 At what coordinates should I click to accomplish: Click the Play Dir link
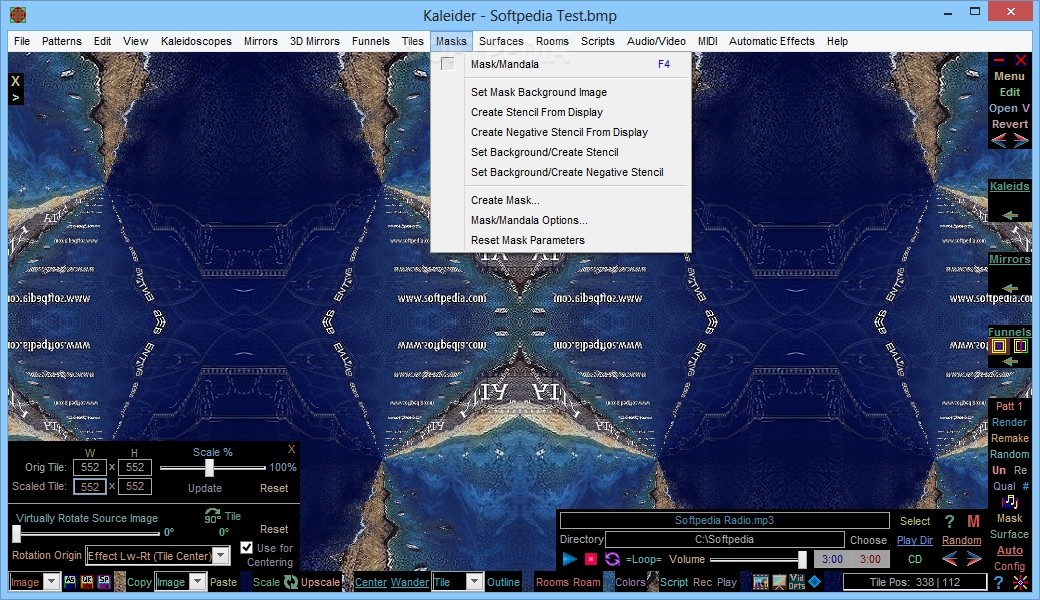[915, 540]
